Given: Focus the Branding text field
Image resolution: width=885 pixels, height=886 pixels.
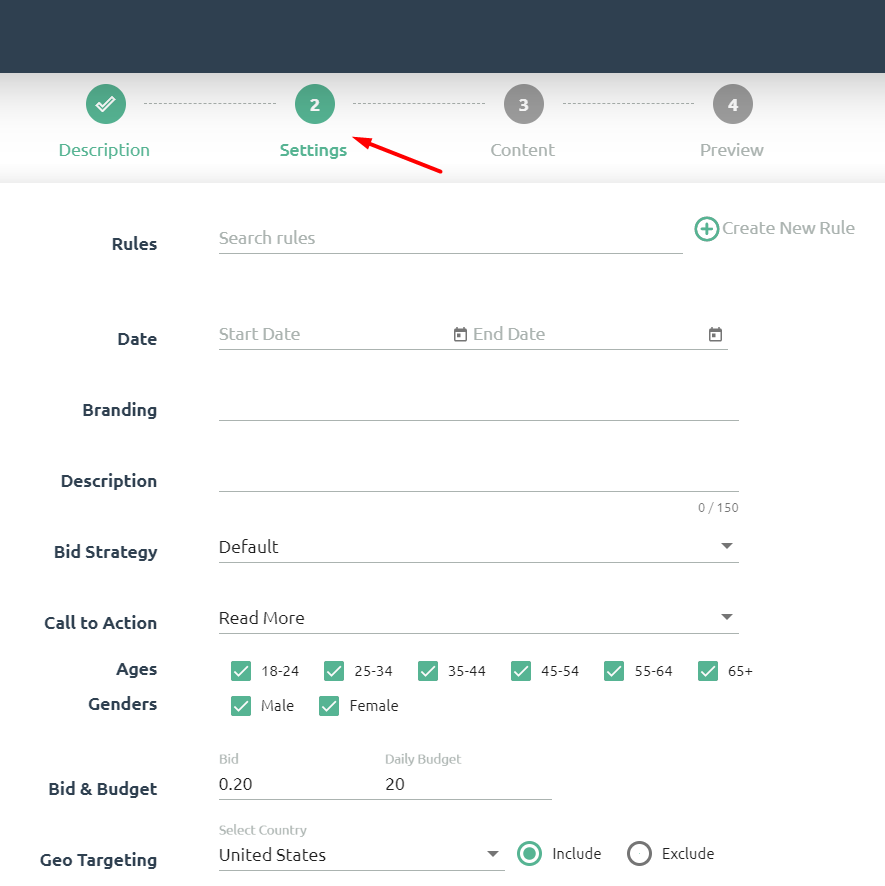Looking at the screenshot, I should pyautogui.click(x=478, y=406).
